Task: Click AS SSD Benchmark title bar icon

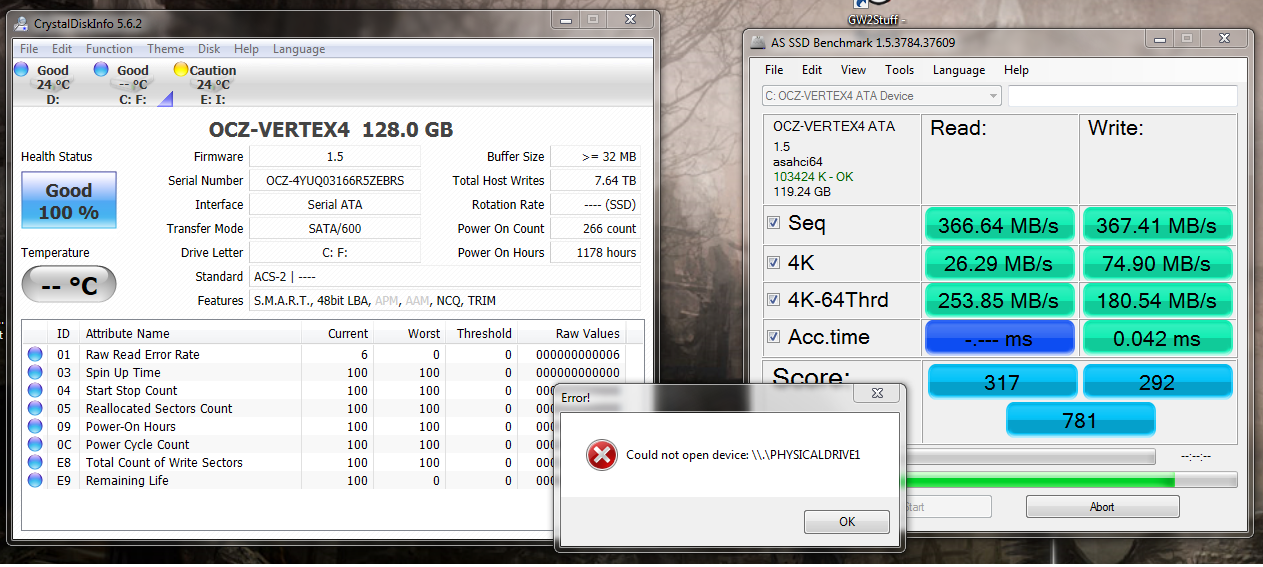Action: tap(757, 42)
